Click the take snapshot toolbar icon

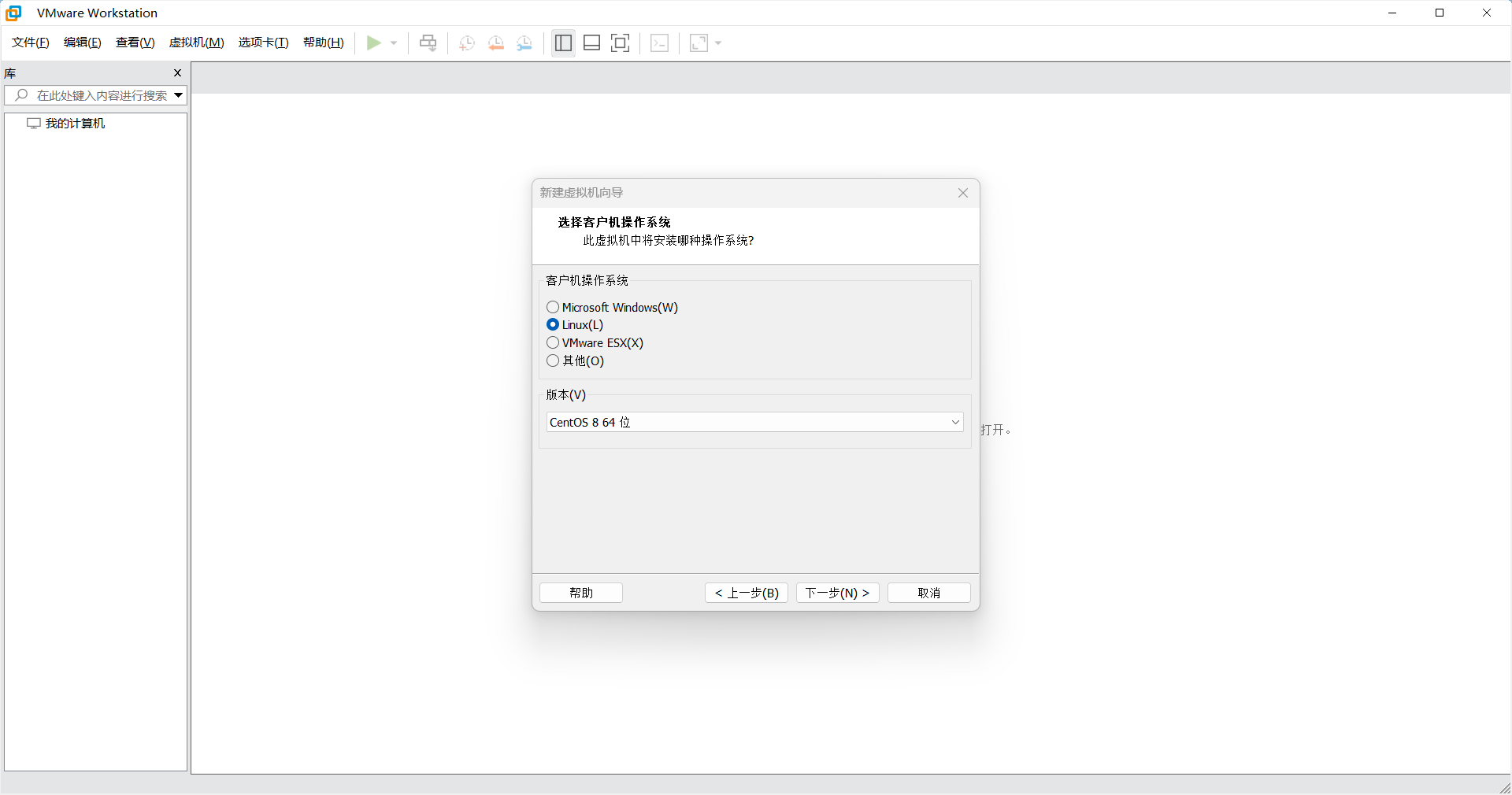click(467, 43)
